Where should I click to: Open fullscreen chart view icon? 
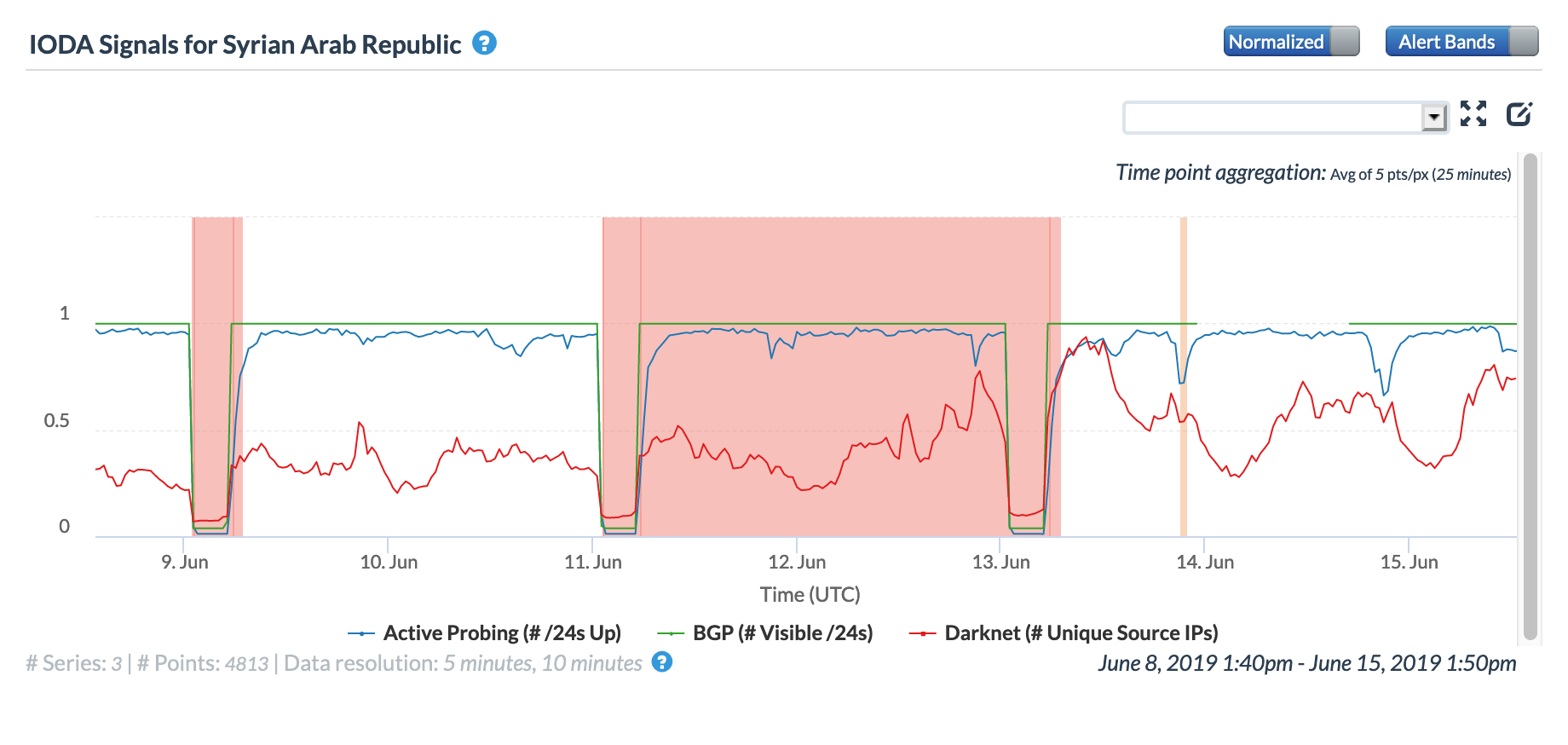[x=1473, y=114]
